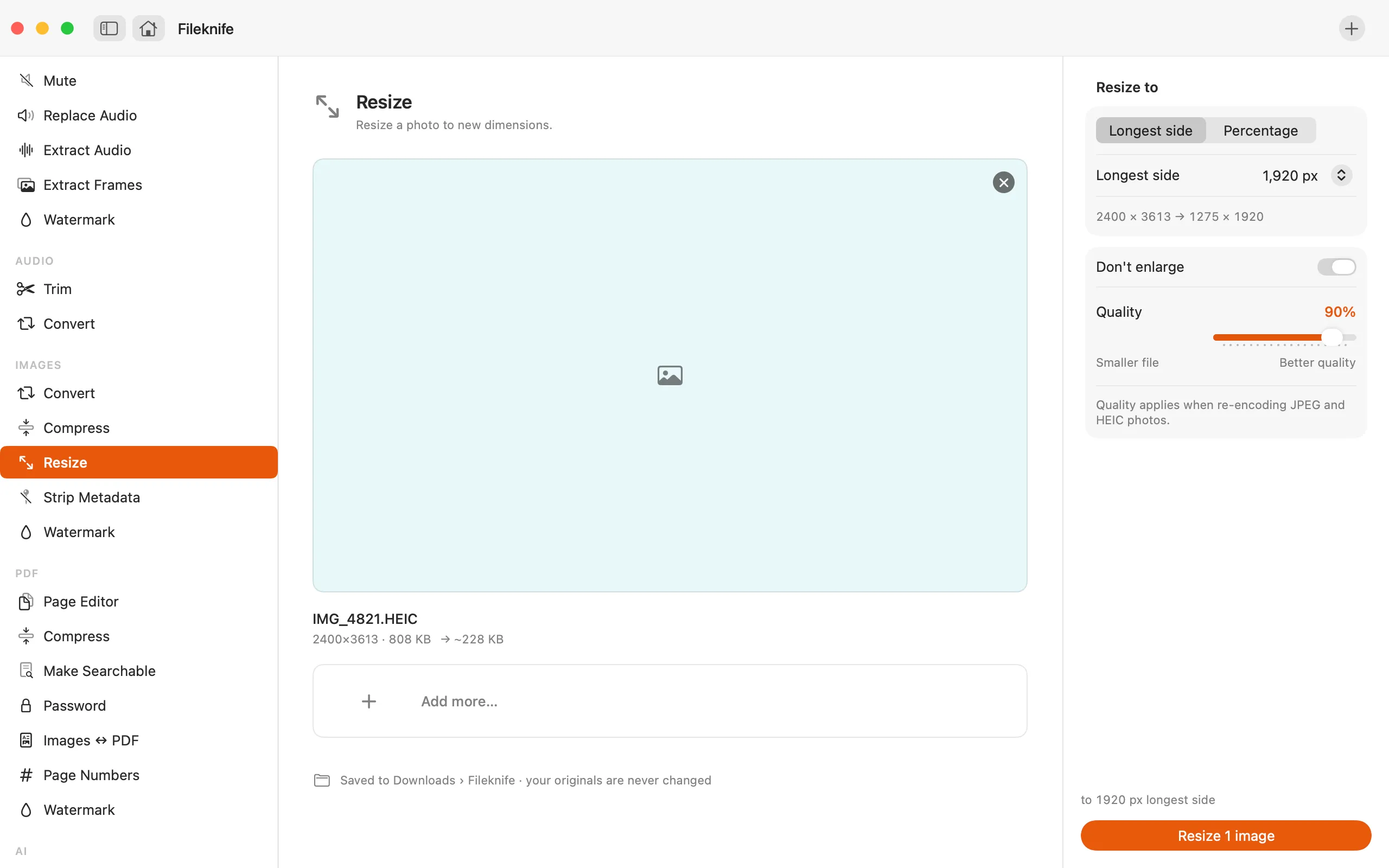1389x868 pixels.
Task: Open the PDF Watermark tool
Action: point(139,810)
